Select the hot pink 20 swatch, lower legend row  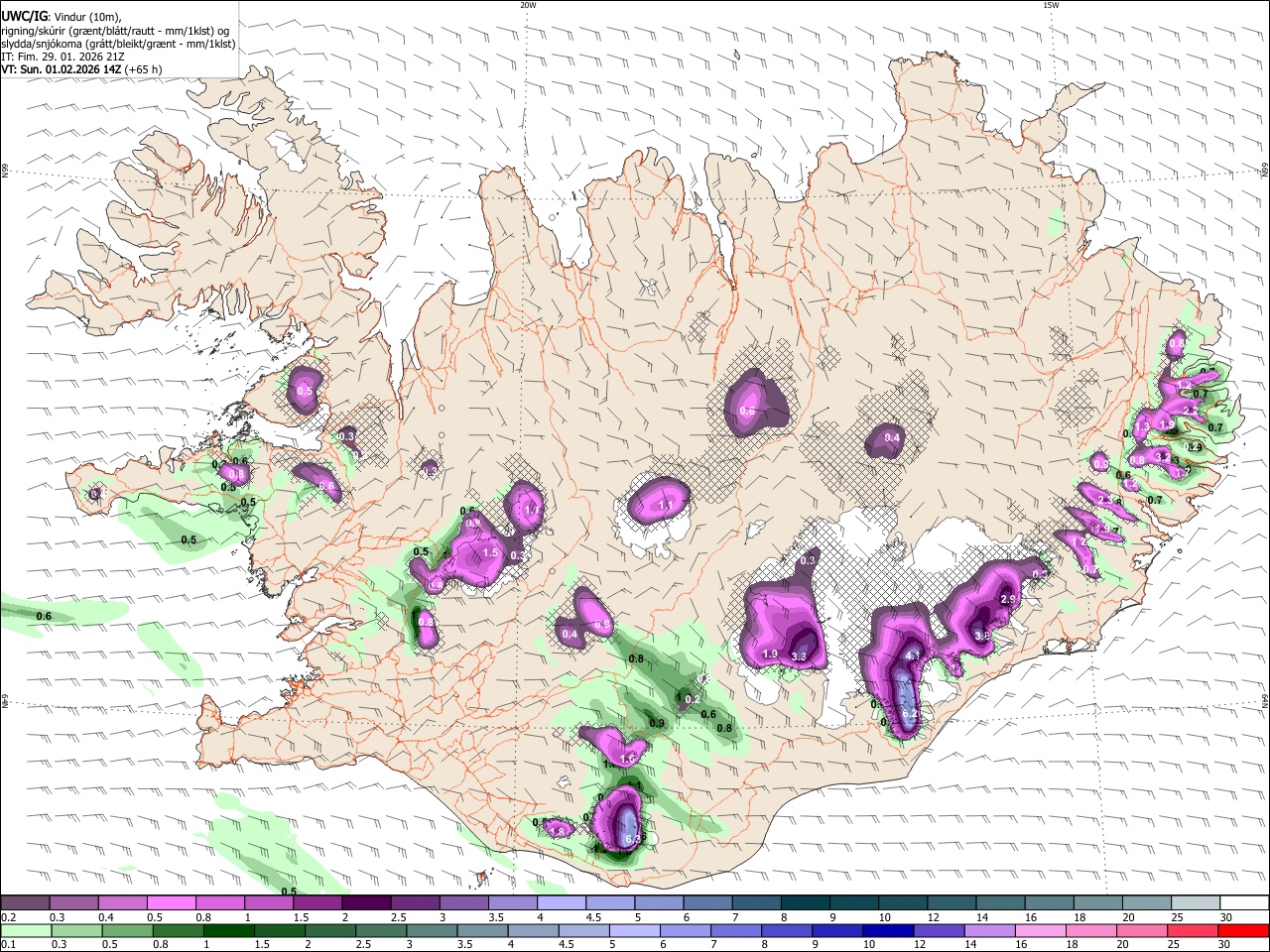(x=1142, y=930)
